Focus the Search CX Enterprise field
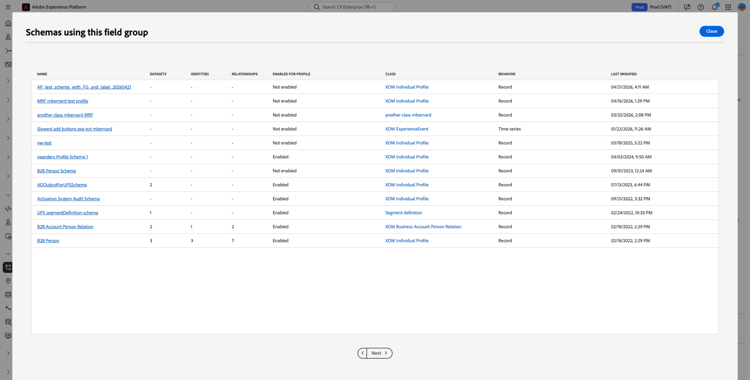Viewport: 750px width, 380px height. [x=352, y=7]
